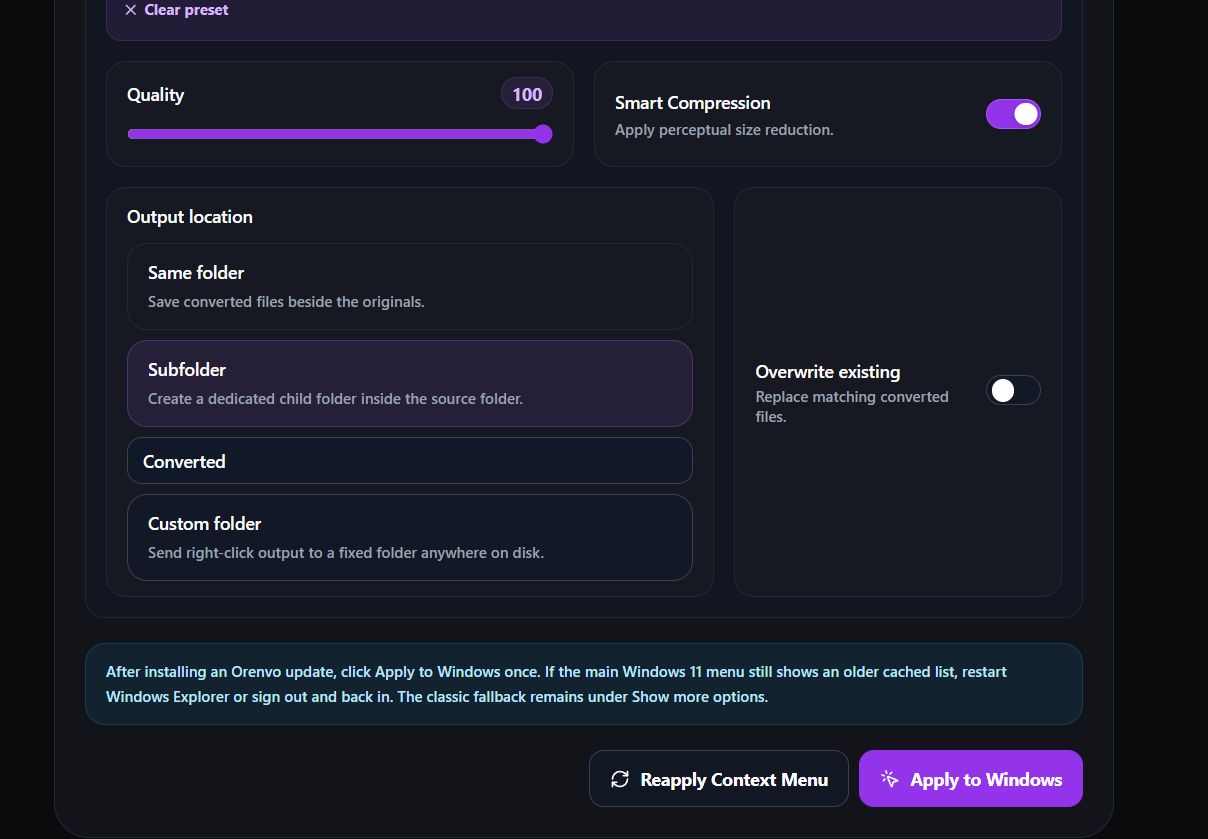Disable the Smart Compression toggle

(x=1013, y=114)
